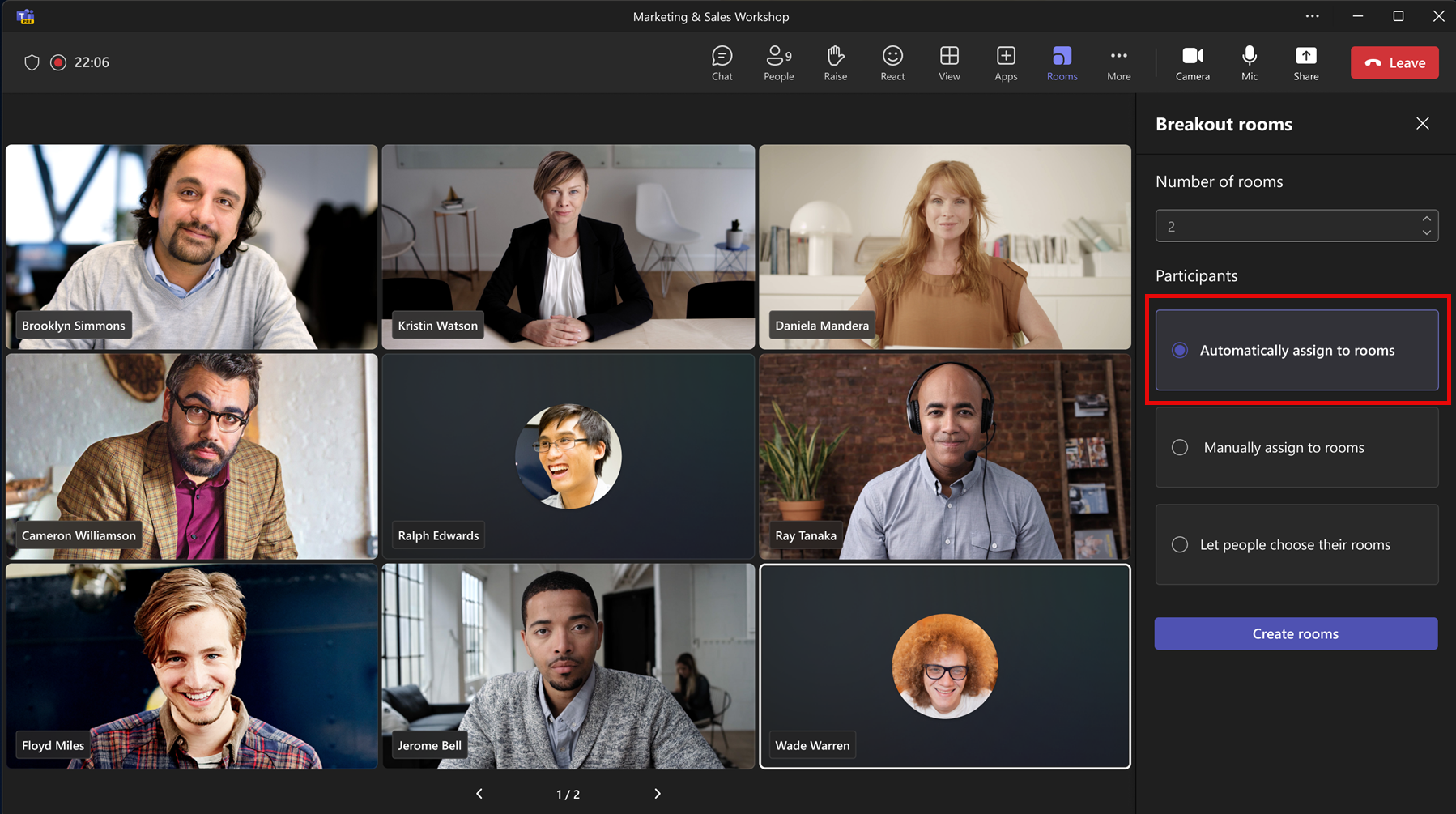Select Manually assign to rooms option

click(1296, 447)
